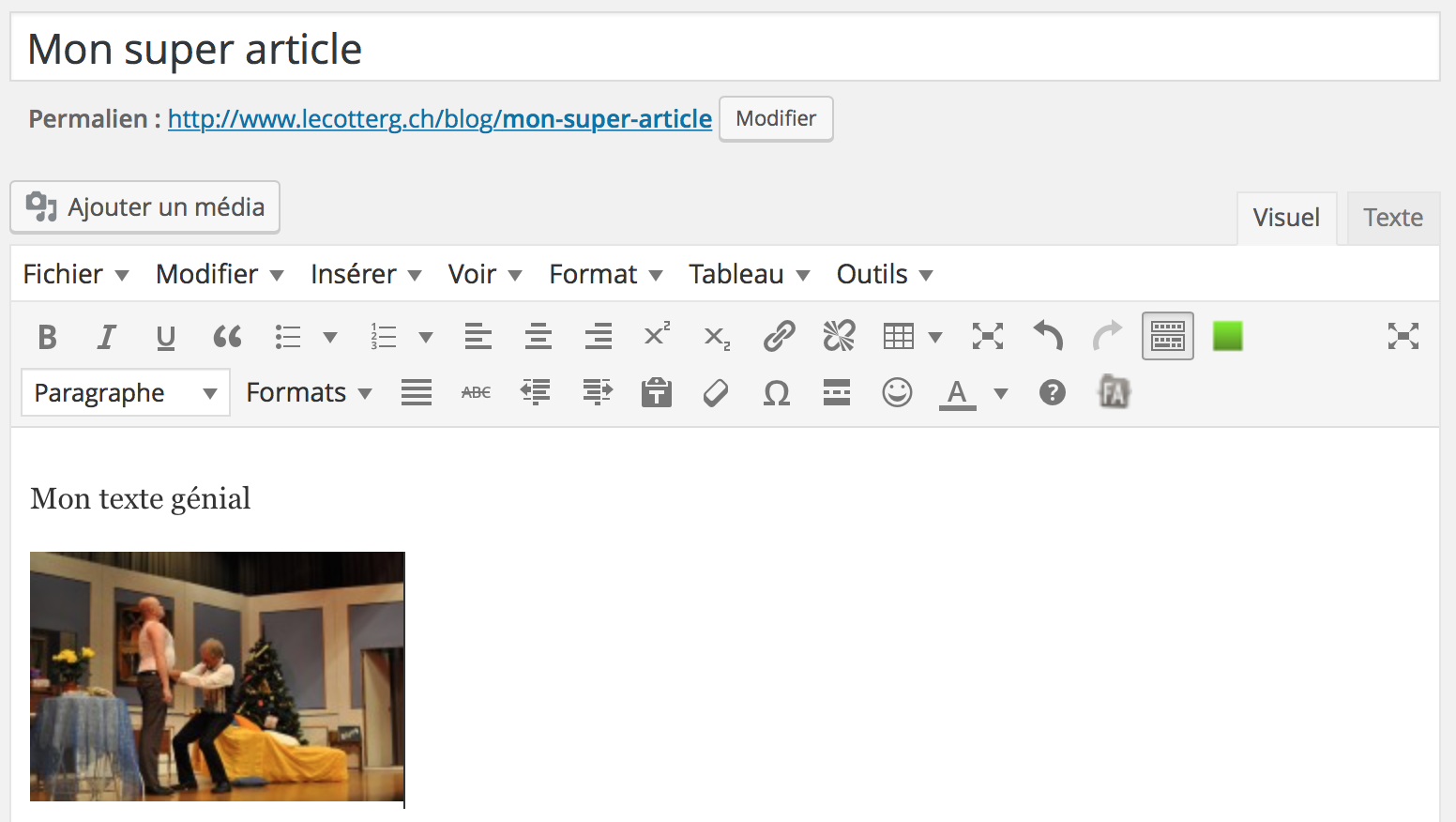Expand the table button dropdown arrow
1456x822 pixels.
pos(935,337)
